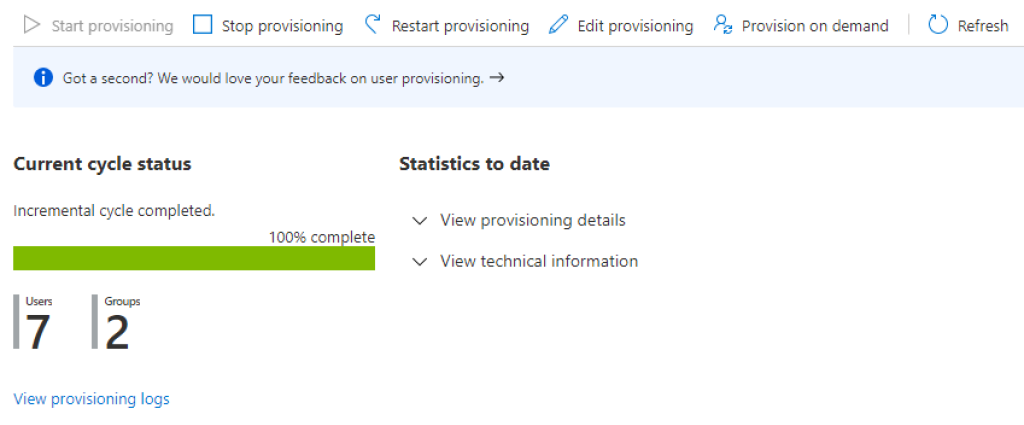Click the Edit provisioning pencil icon
This screenshot has height=425, width=1024.
[x=559, y=26]
